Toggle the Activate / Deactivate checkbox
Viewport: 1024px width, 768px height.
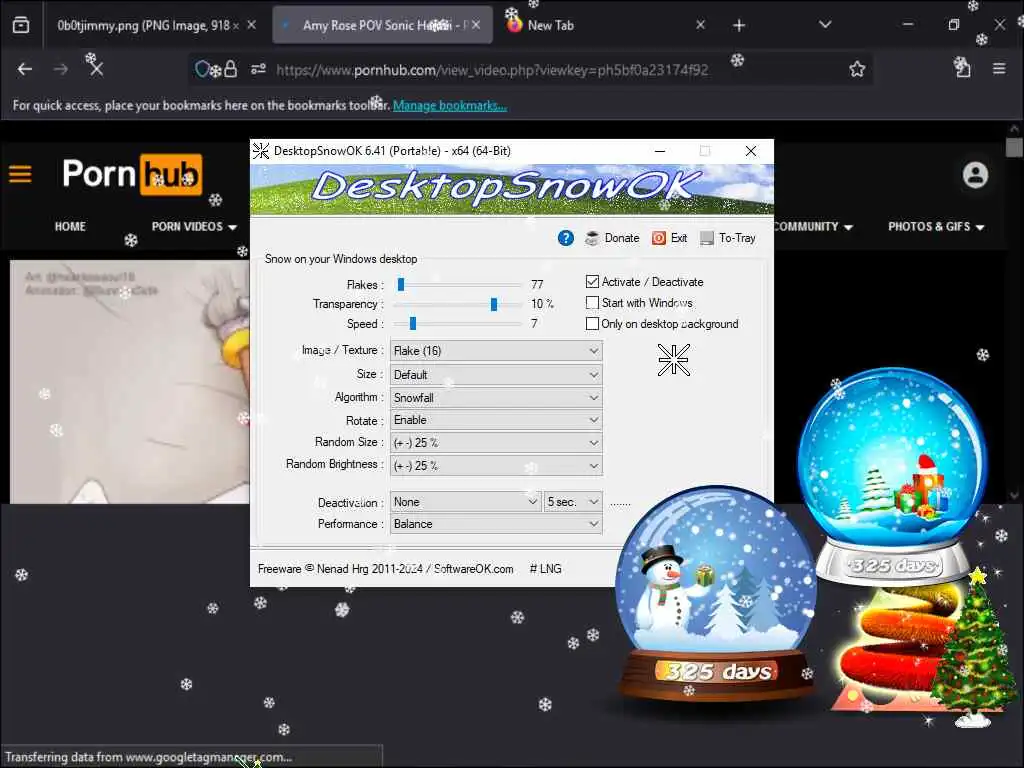pos(592,281)
